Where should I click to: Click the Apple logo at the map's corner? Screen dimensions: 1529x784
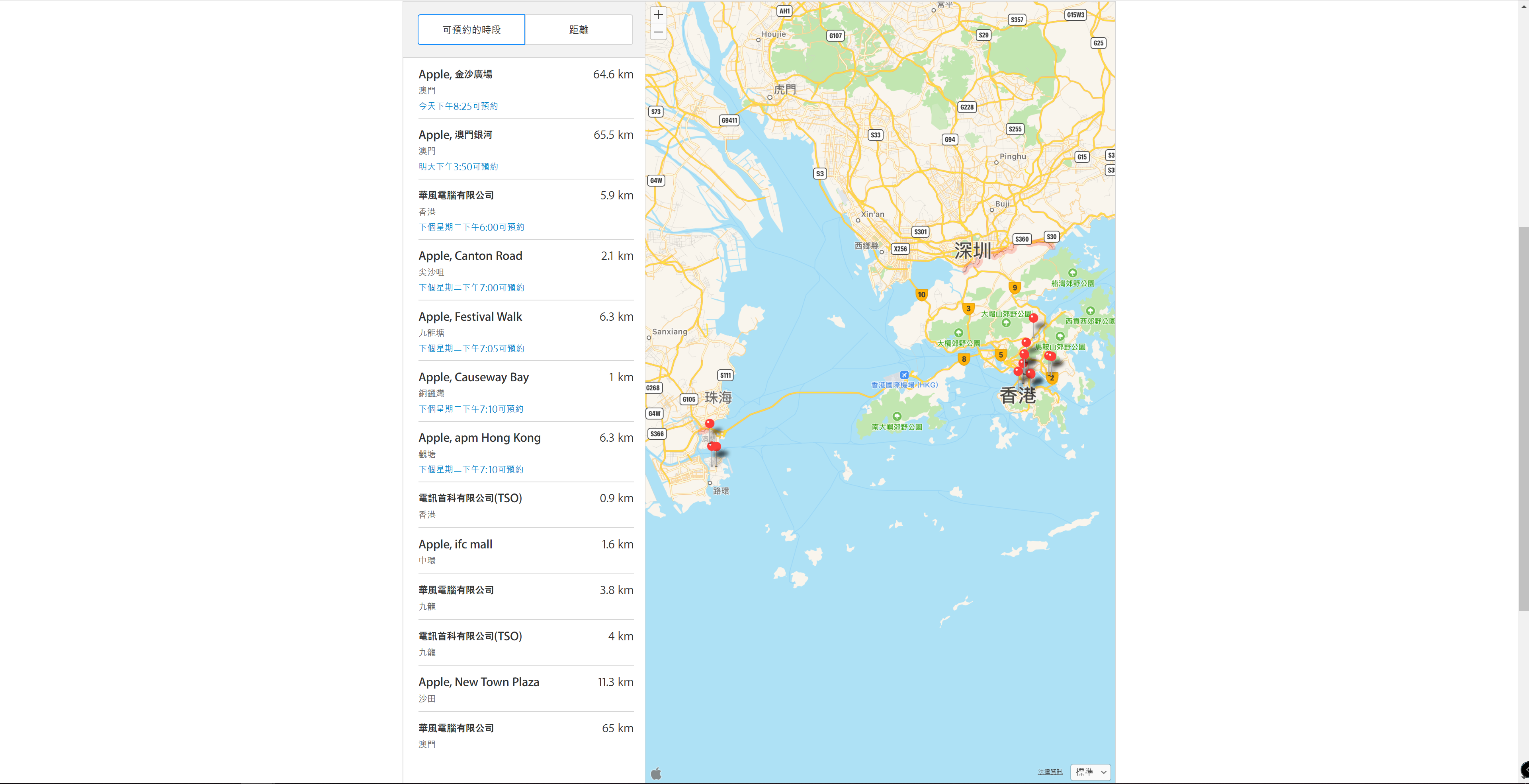(x=657, y=773)
